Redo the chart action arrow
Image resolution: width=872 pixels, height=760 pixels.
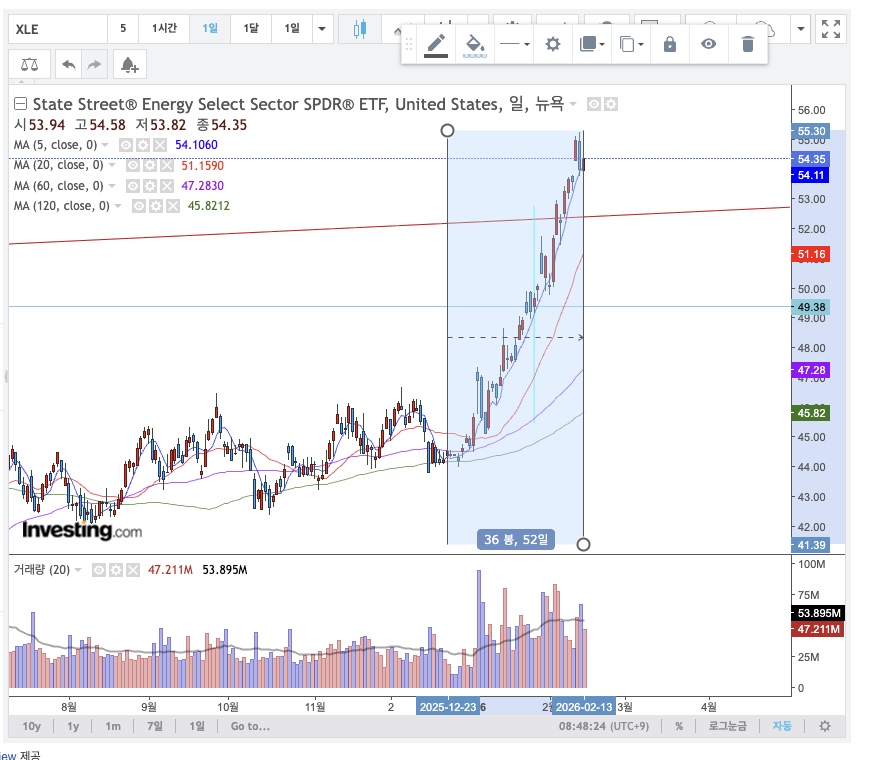pos(94,65)
